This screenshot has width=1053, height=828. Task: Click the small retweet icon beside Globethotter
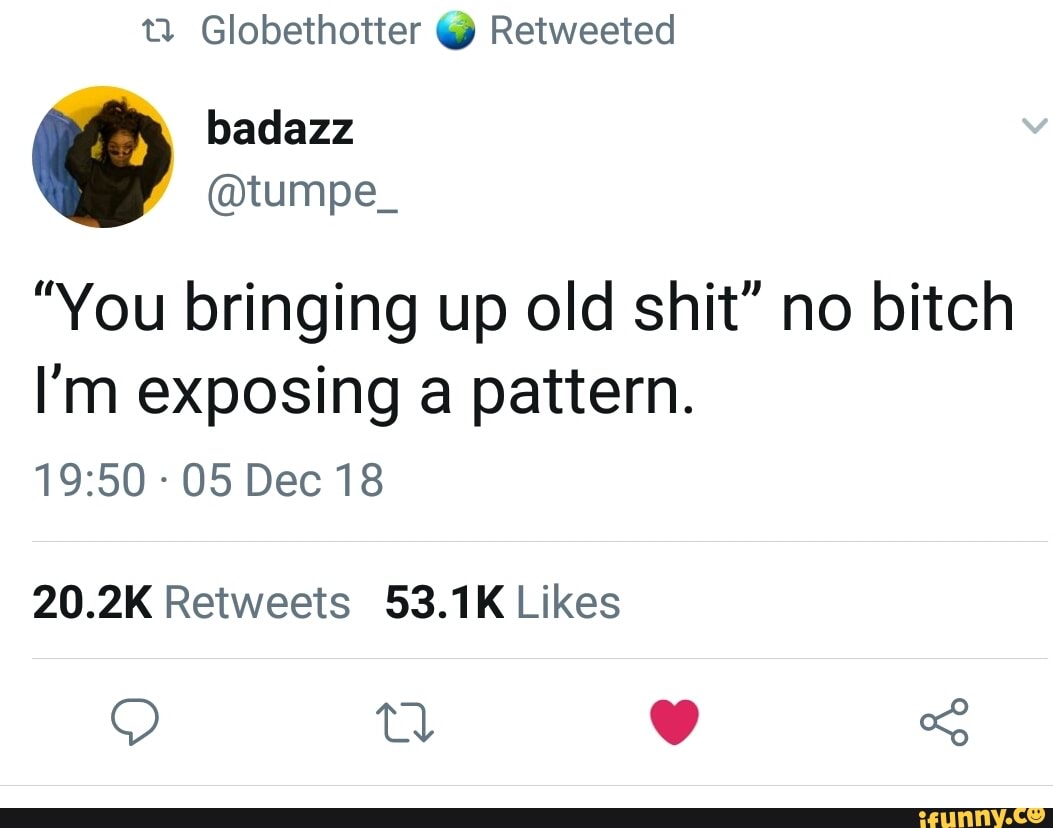pyautogui.click(x=158, y=31)
